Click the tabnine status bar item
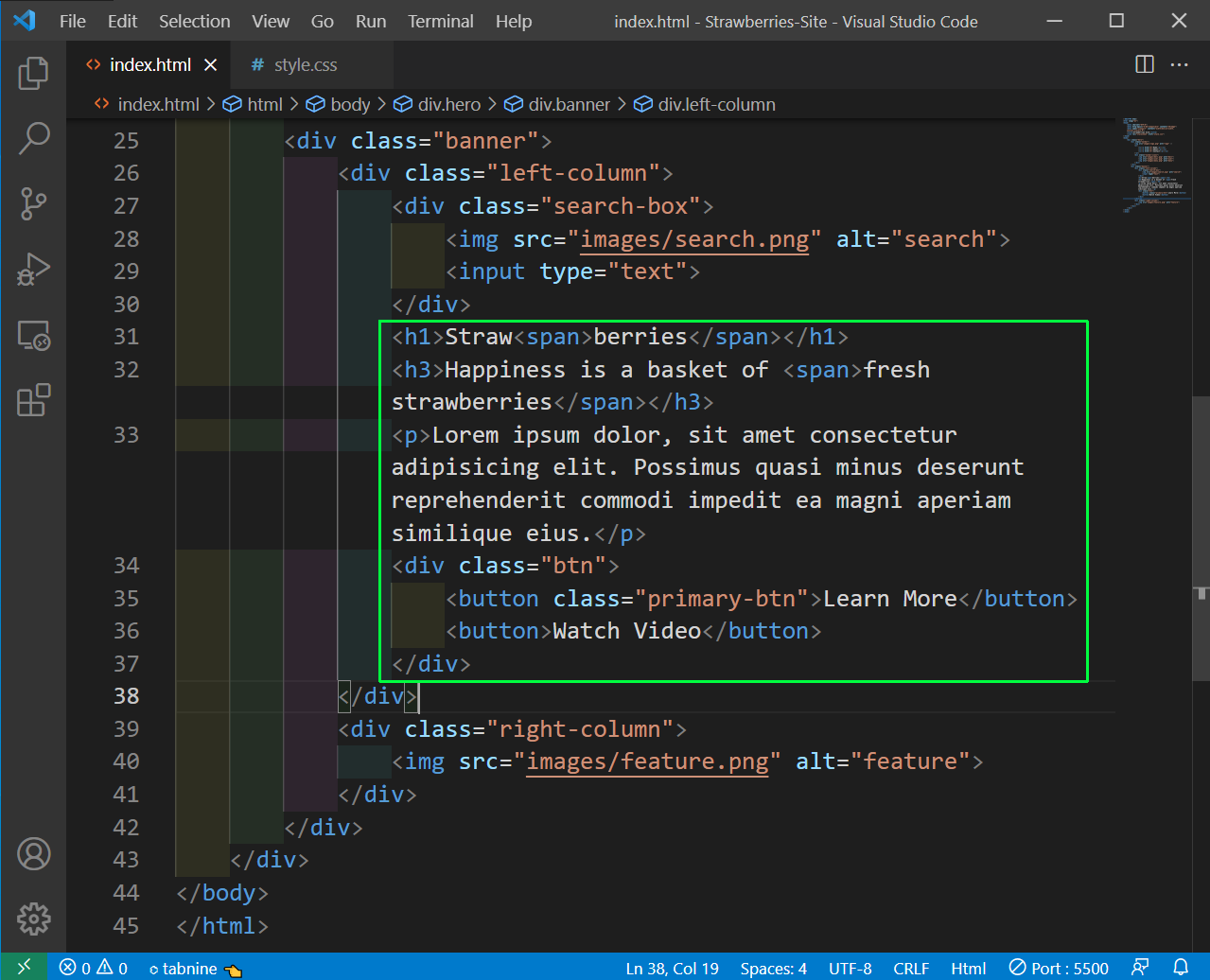The height and width of the screenshot is (980, 1210). pyautogui.click(x=195, y=968)
